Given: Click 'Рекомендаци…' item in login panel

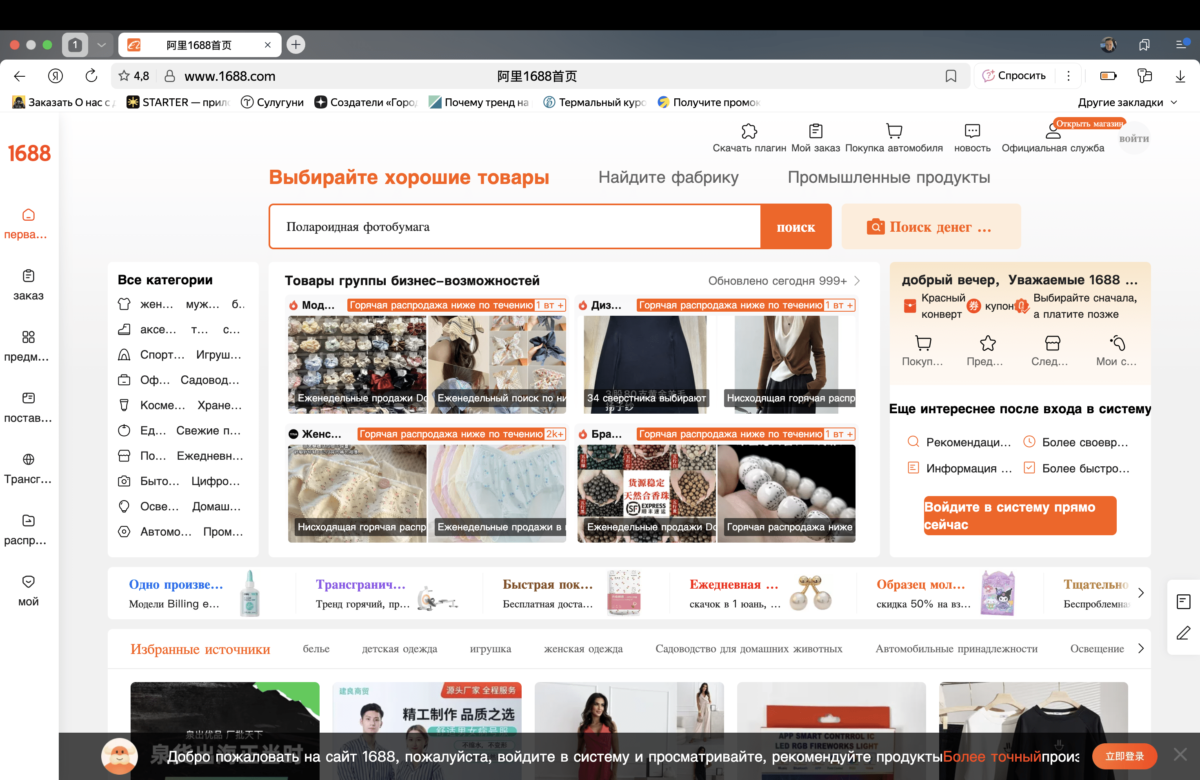Looking at the screenshot, I should point(960,442).
